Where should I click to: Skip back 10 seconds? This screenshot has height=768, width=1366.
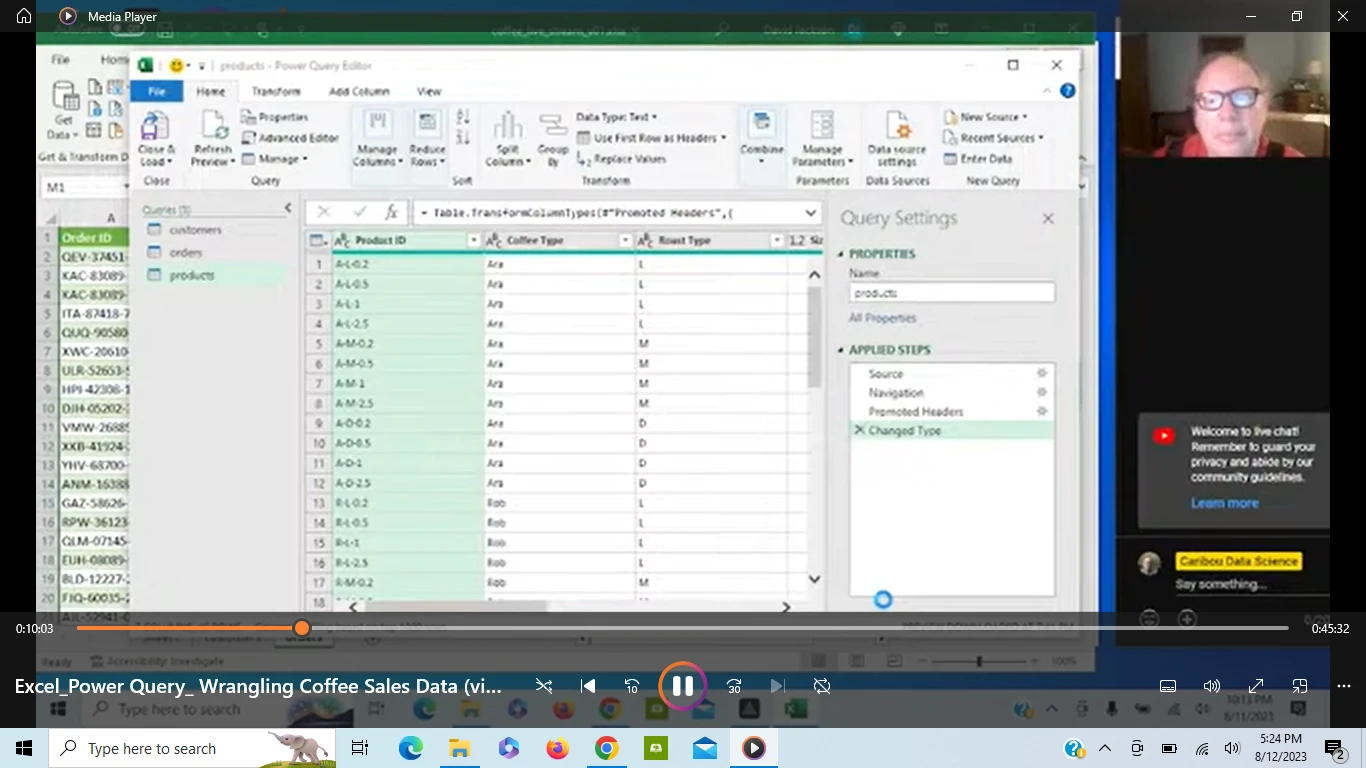click(632, 686)
